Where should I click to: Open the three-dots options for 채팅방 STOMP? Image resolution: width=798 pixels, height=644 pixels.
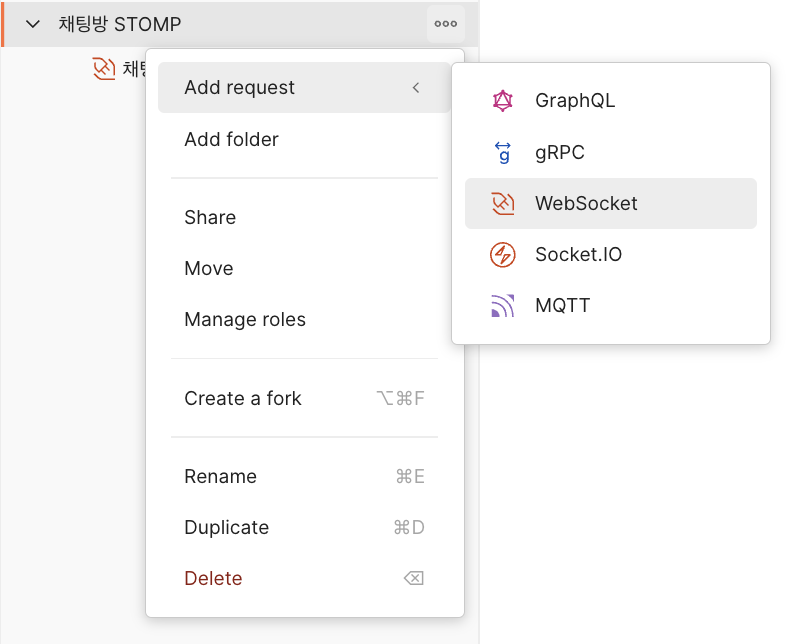(x=445, y=24)
